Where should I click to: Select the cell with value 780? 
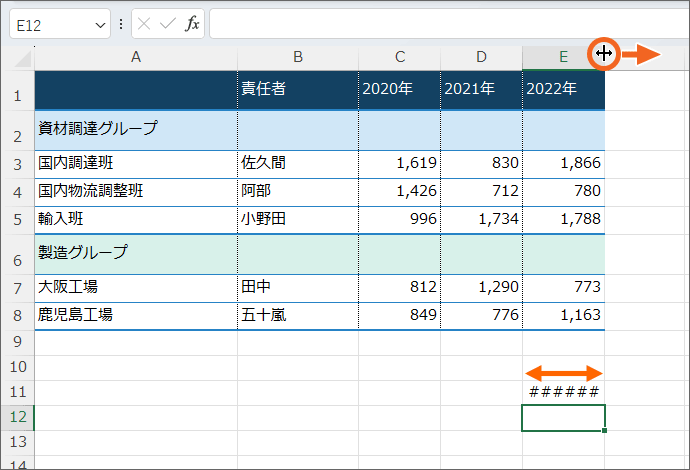563,192
